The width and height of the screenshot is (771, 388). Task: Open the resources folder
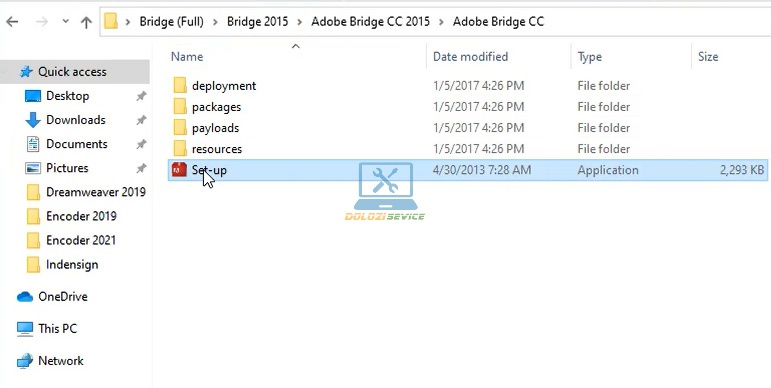pos(217,149)
